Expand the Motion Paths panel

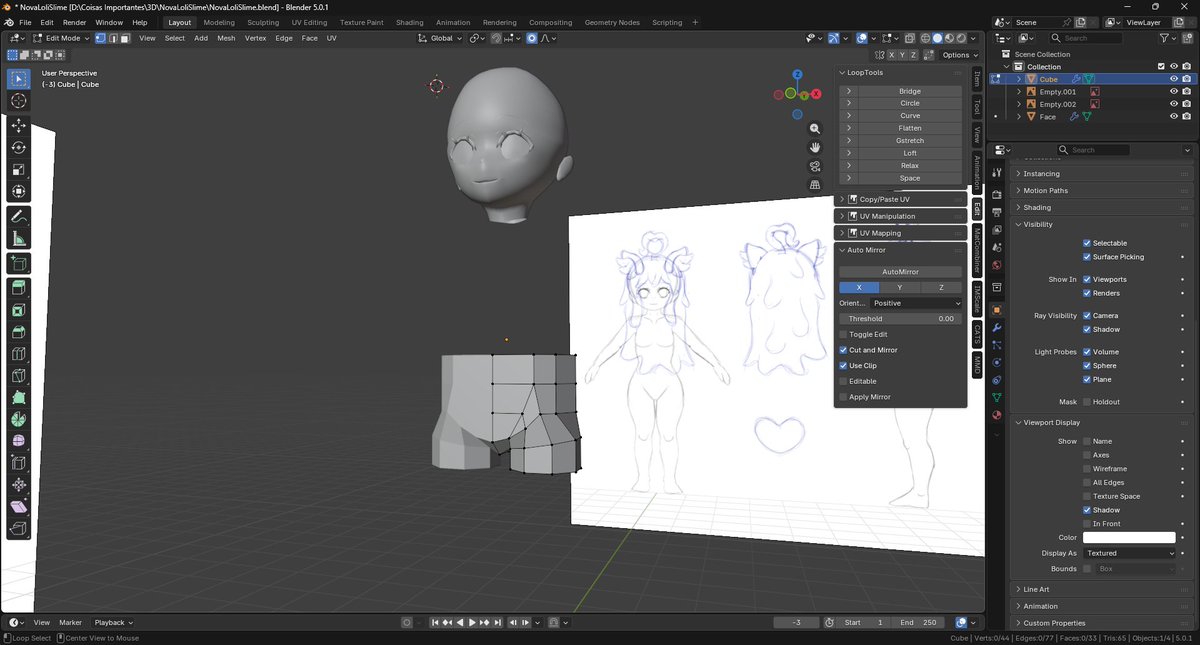tap(1103, 191)
